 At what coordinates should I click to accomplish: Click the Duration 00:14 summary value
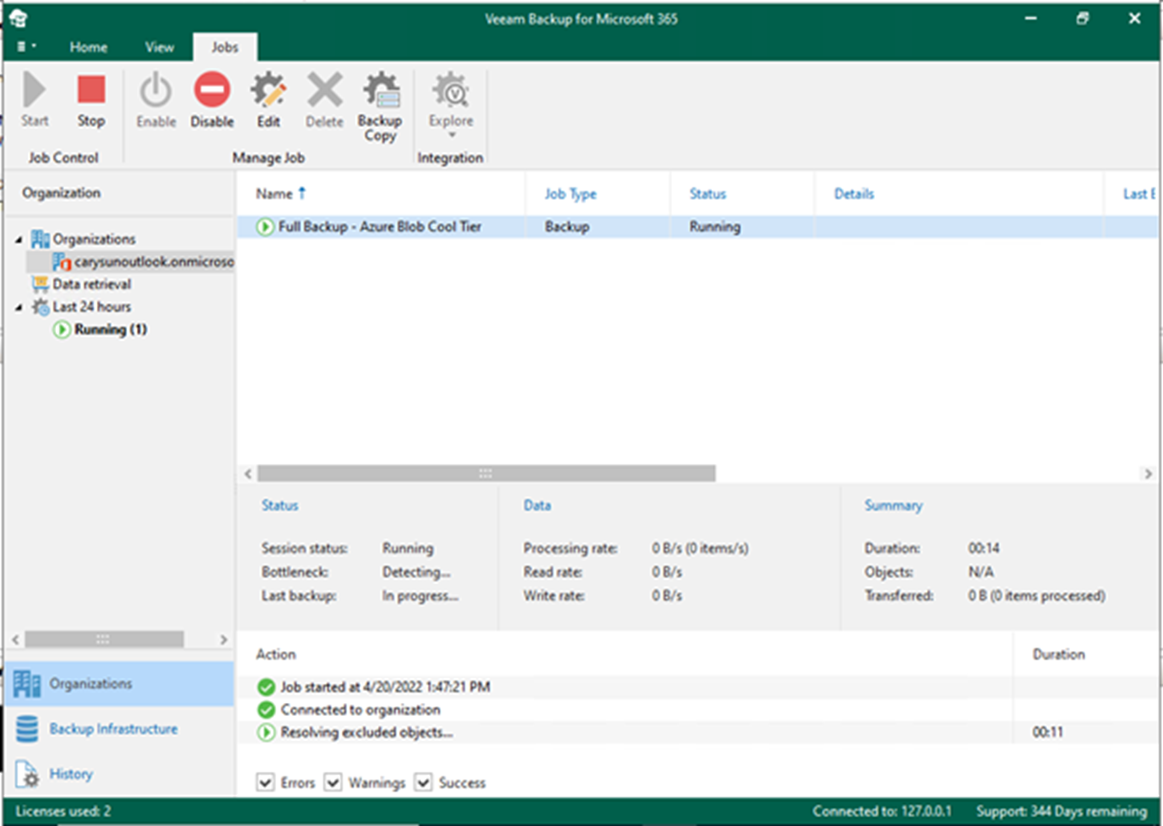coord(984,548)
